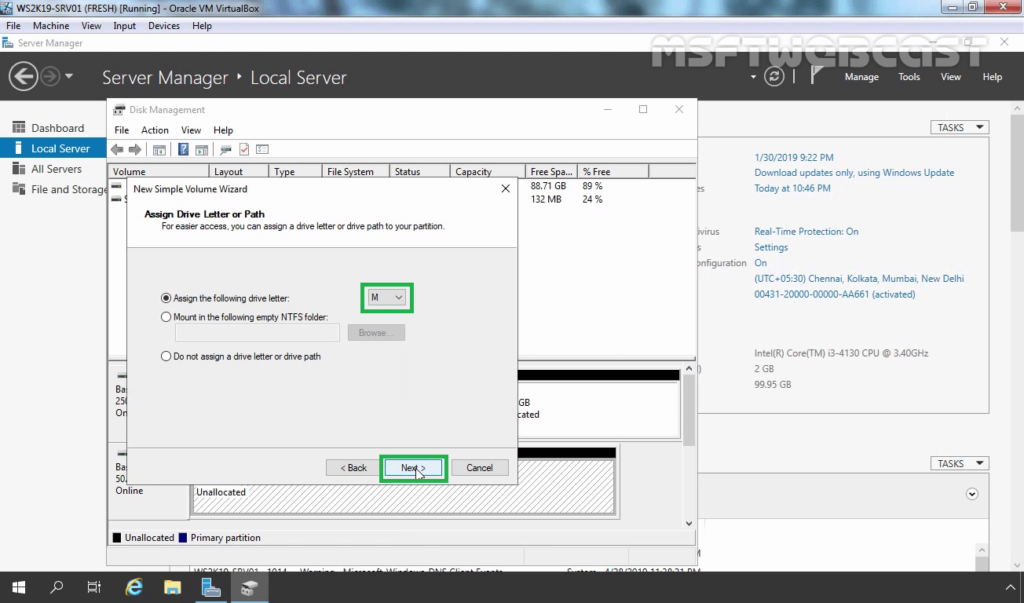The image size is (1024, 603).
Task: Switch to Disk Management taskbar icon
Action: pos(249,587)
